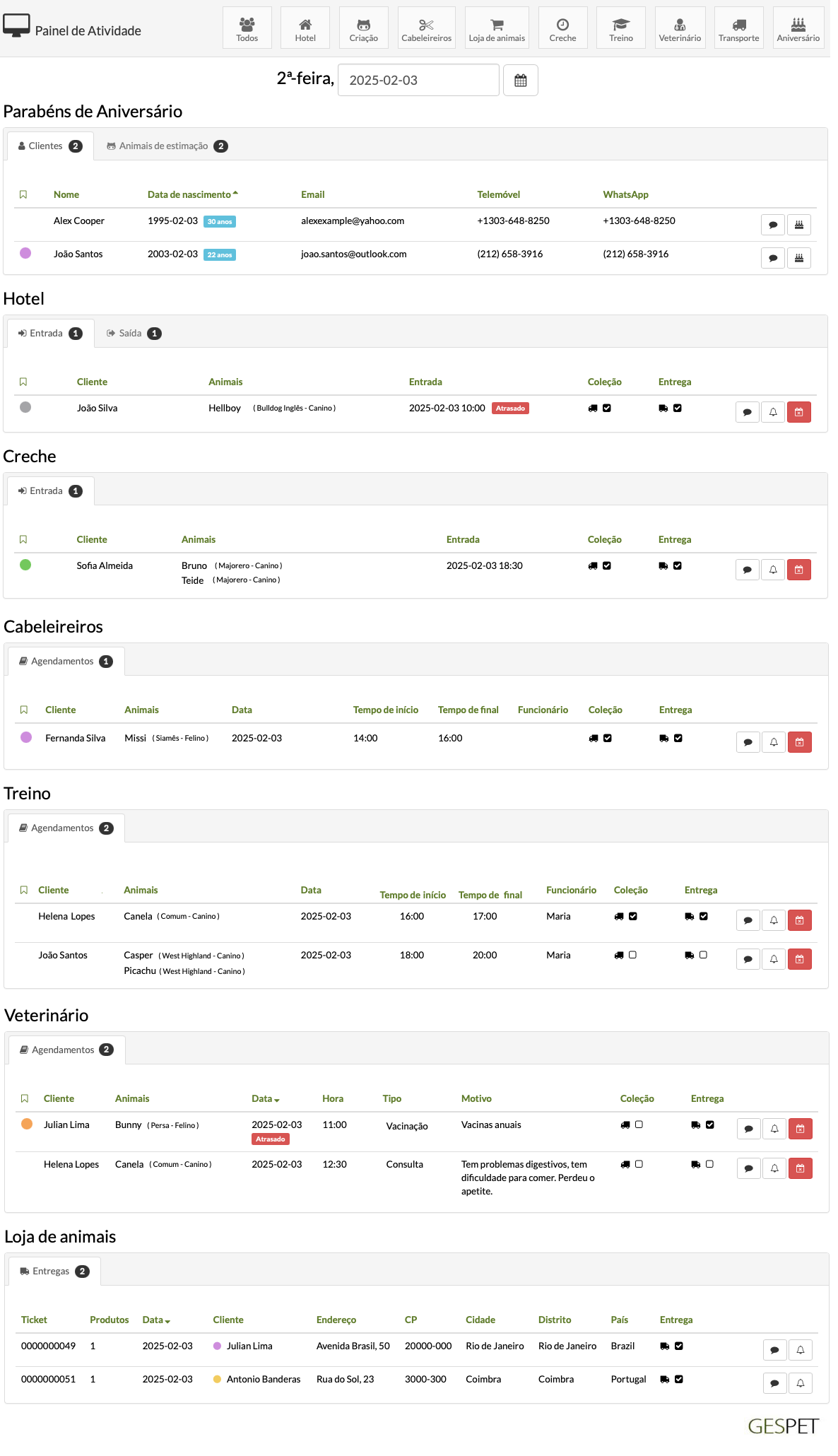Screen dimensions: 838x1456
Task: Toggle collection checkbox for João Santos training
Action: tap(632, 955)
